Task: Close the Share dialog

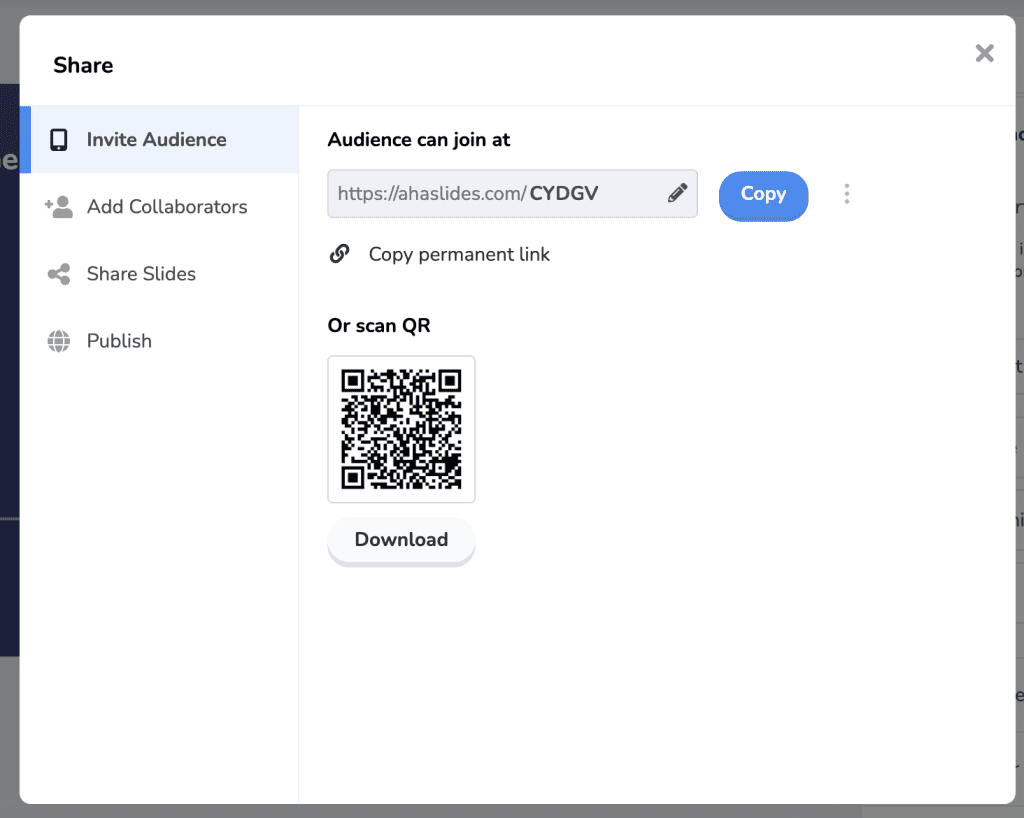Action: click(984, 53)
